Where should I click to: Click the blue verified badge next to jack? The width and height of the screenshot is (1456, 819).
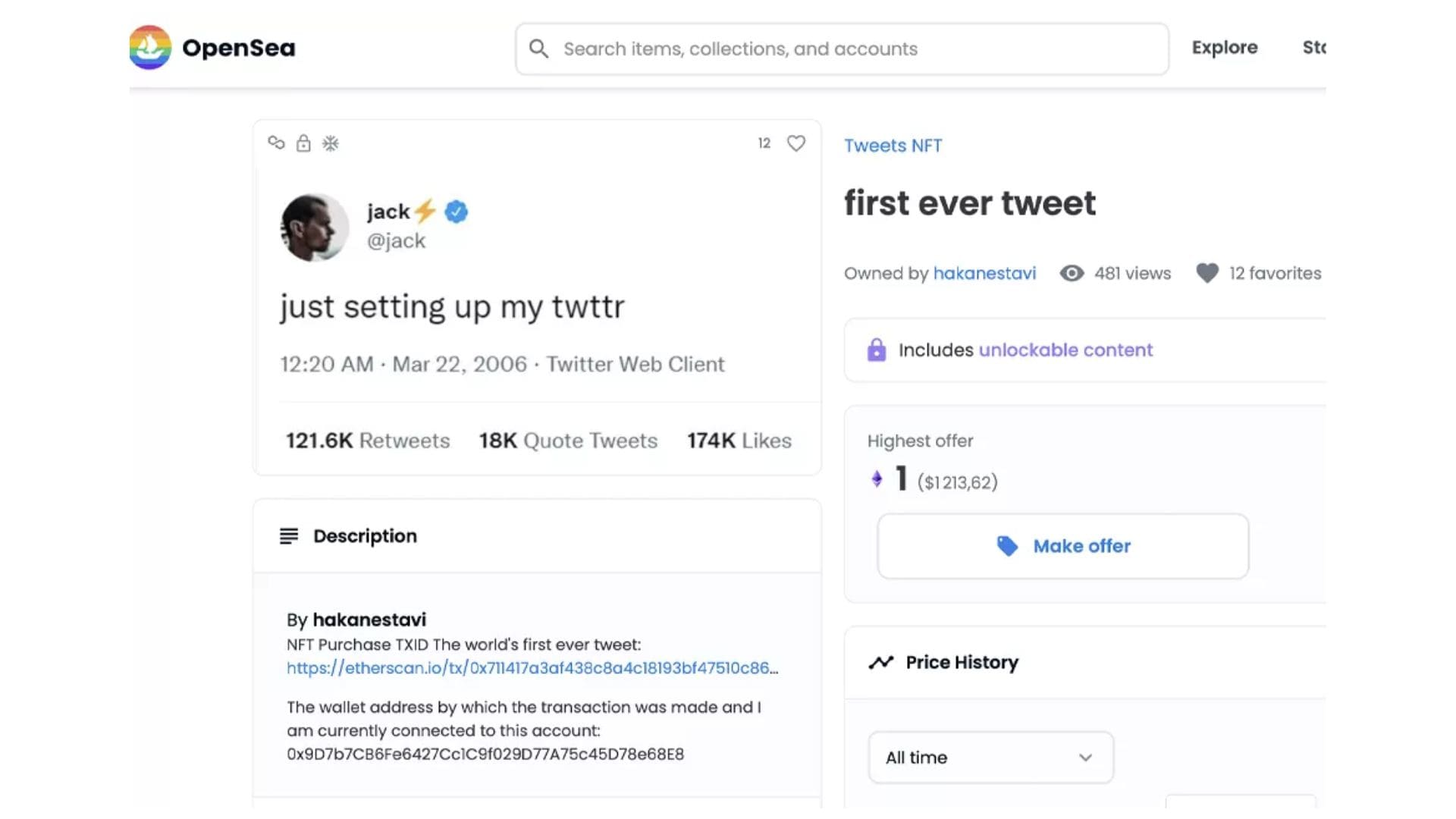pyautogui.click(x=456, y=212)
